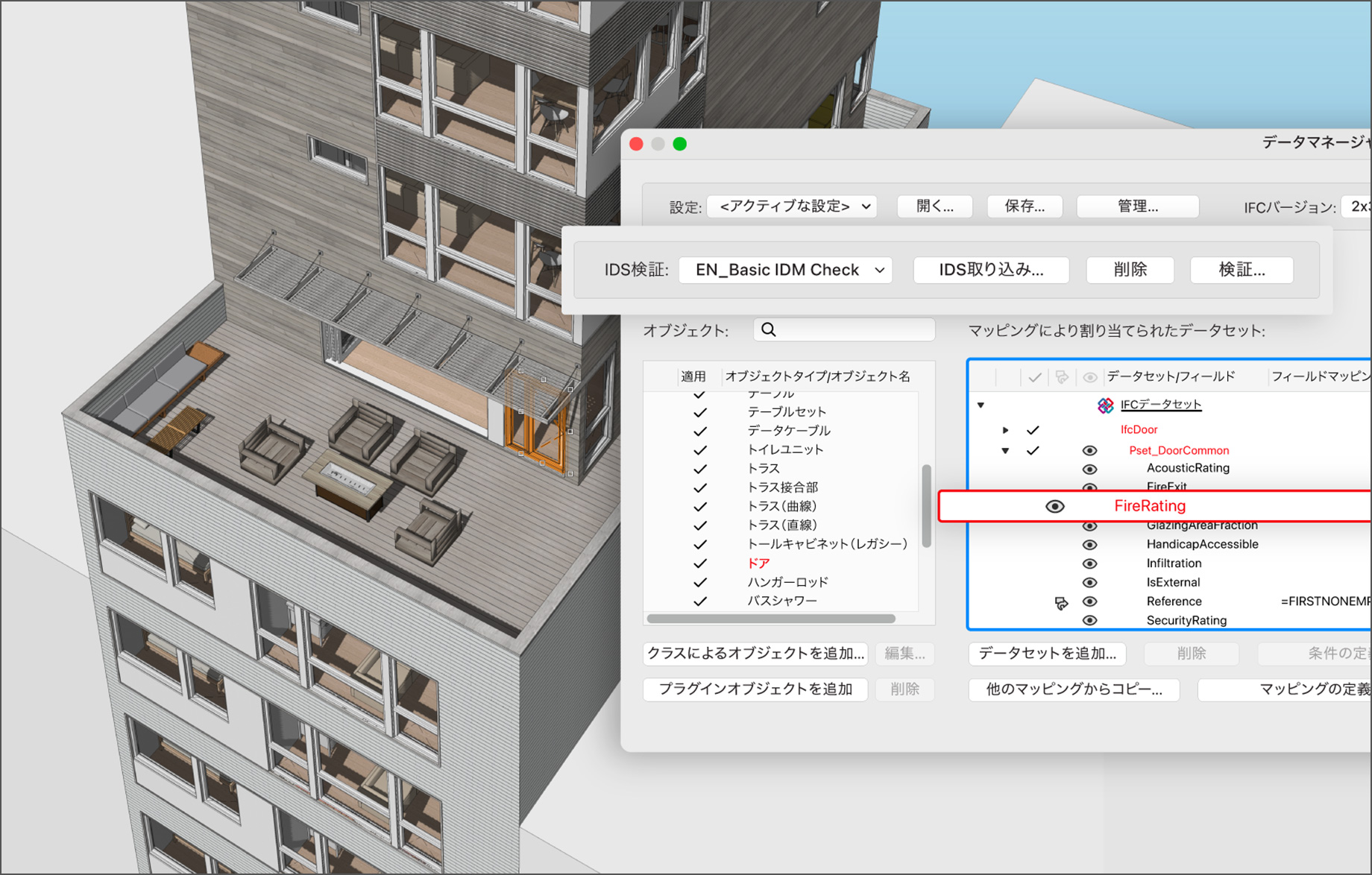Screen dimensions: 1372x875
Task: Click データセット/フィールド column header
Action: point(1171,376)
